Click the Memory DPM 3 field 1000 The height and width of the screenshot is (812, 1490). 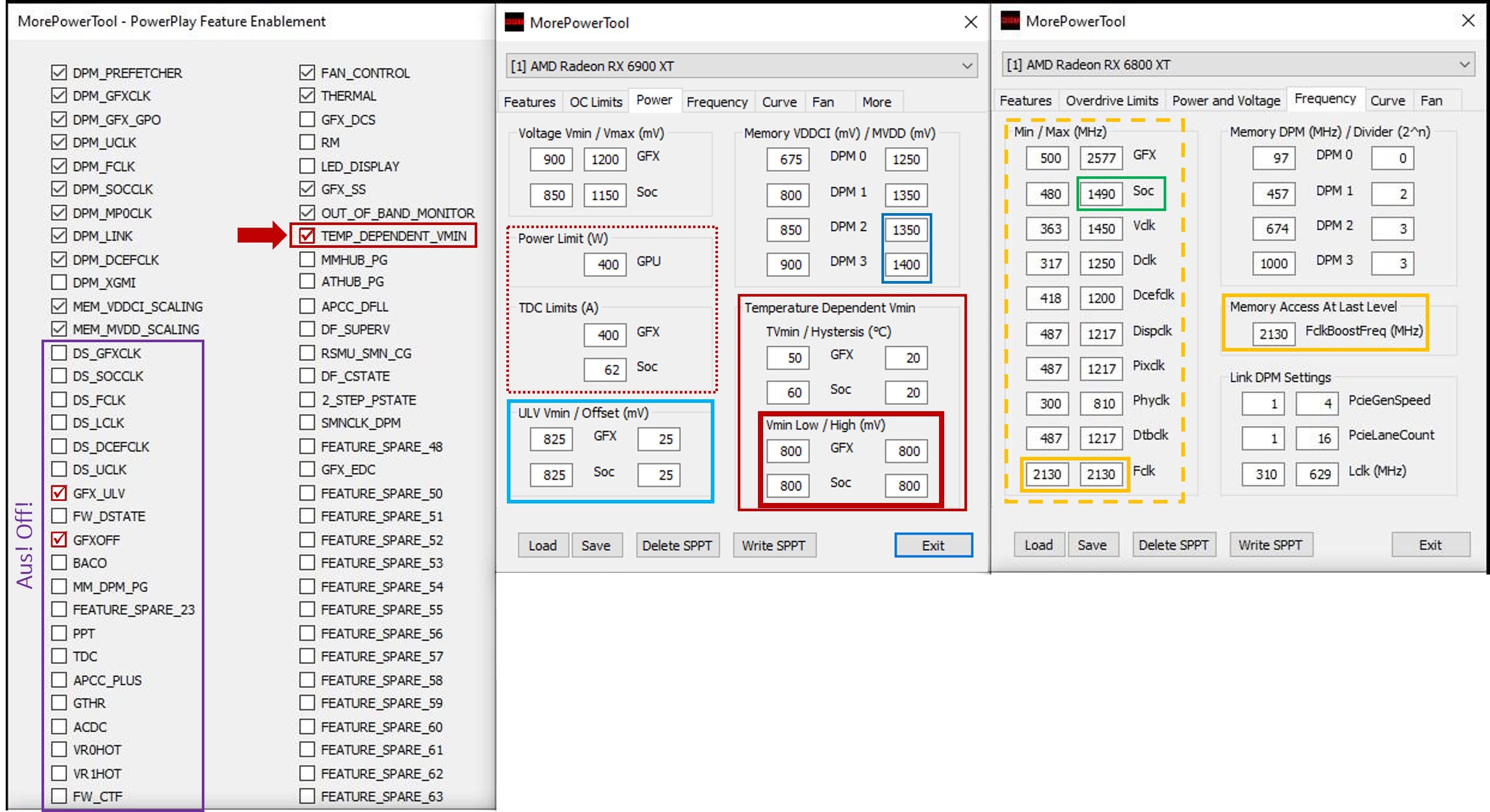tap(1274, 263)
